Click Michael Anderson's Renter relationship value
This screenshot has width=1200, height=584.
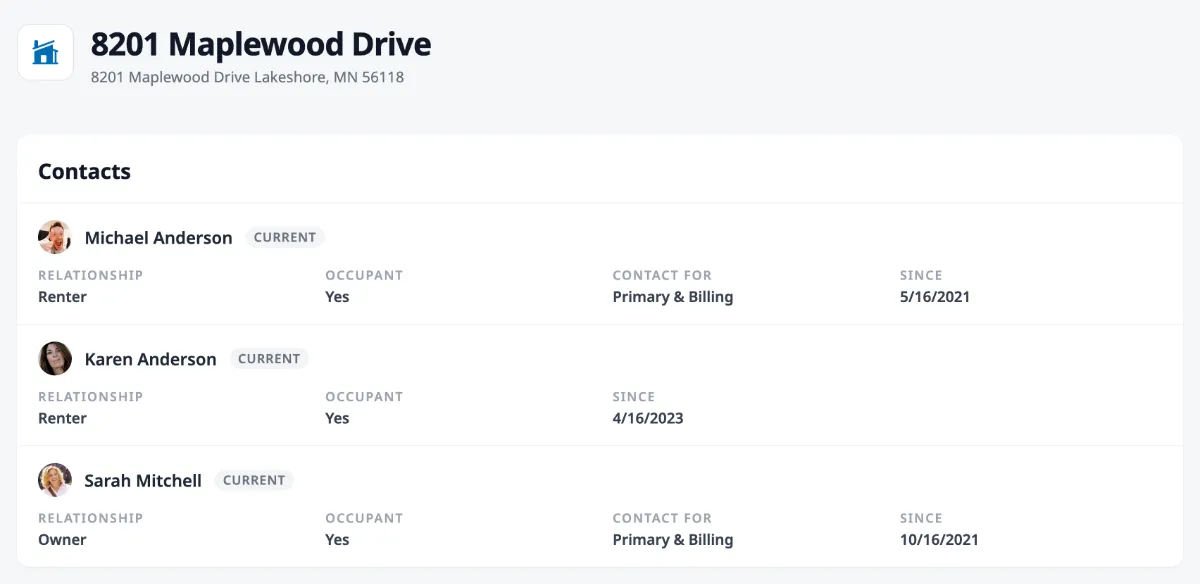tap(62, 296)
